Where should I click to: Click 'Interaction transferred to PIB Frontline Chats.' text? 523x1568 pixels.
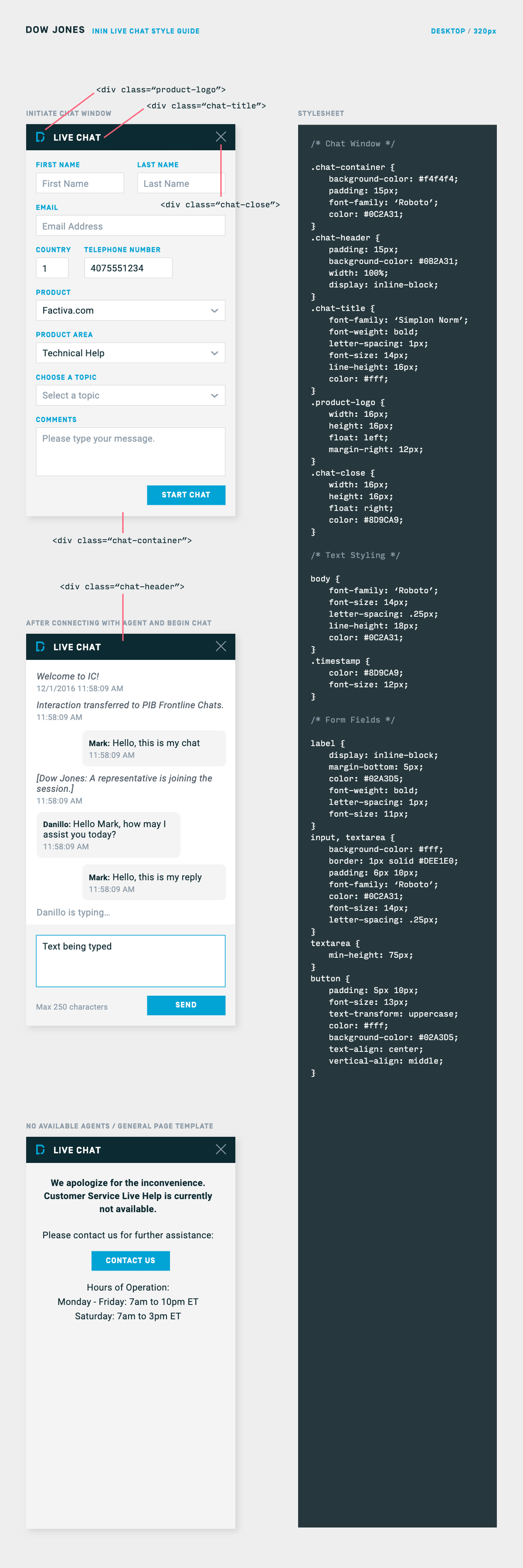point(130,705)
